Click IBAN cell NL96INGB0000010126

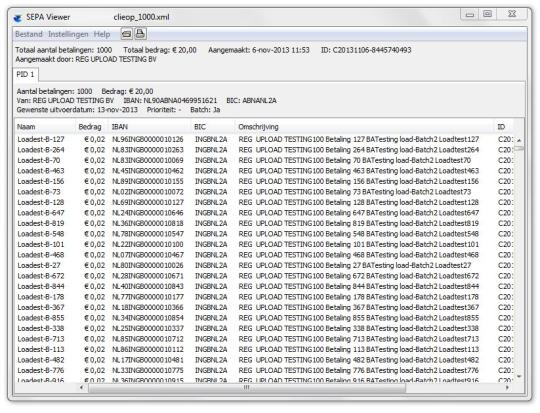tap(148, 139)
